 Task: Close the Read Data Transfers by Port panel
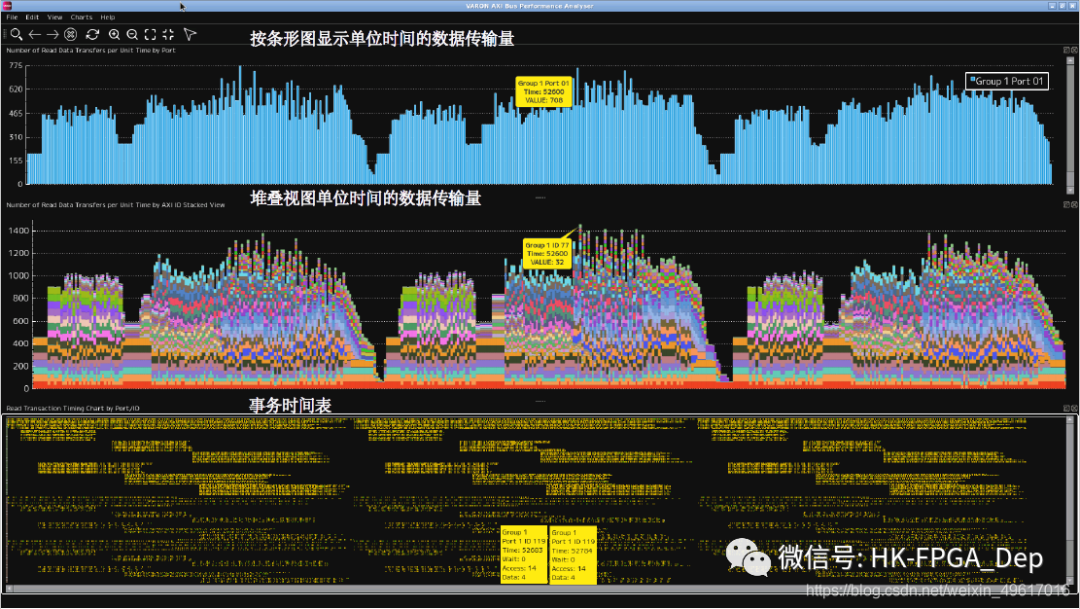pos(1073,50)
